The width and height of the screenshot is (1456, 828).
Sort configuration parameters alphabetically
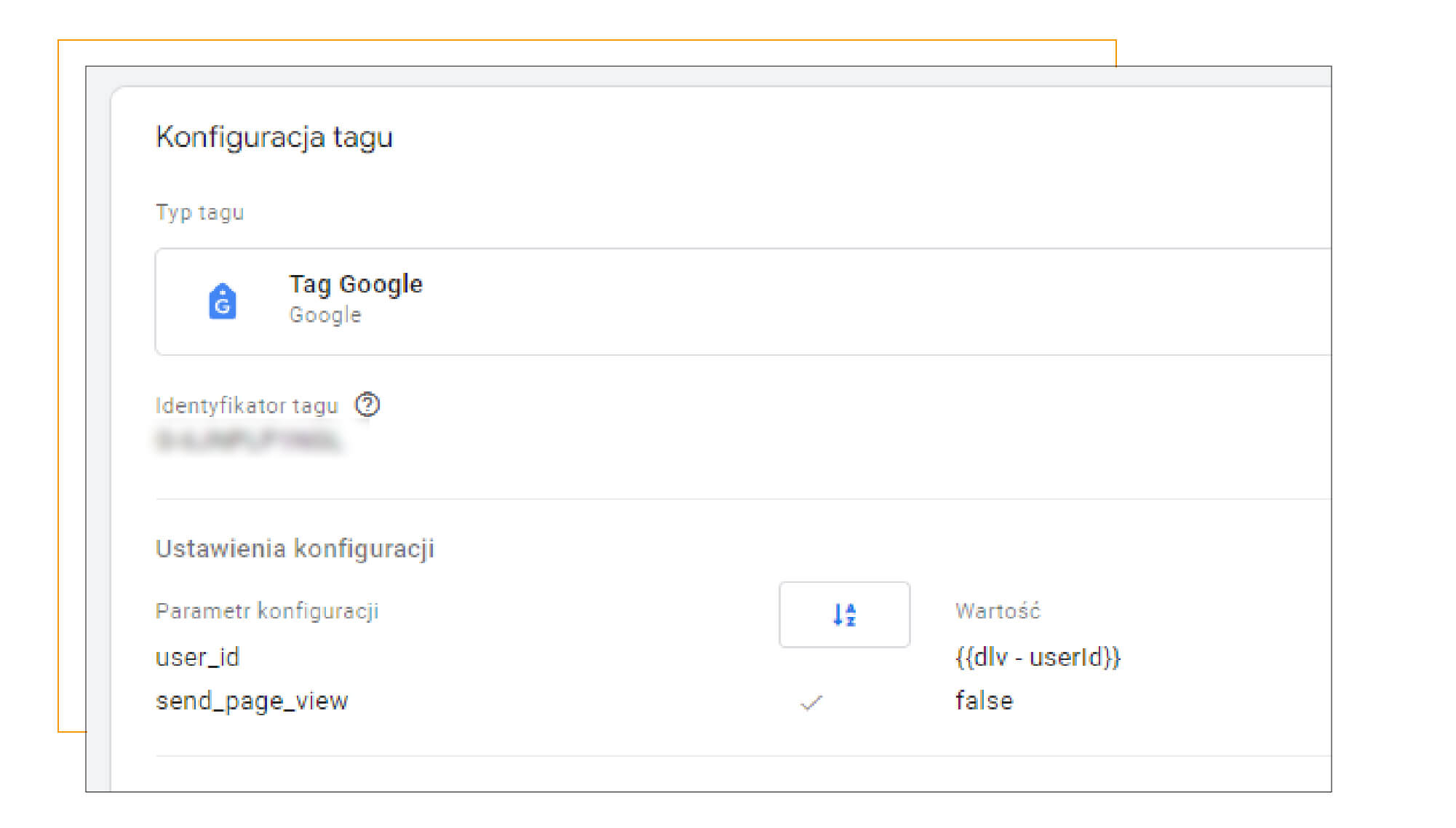844,614
